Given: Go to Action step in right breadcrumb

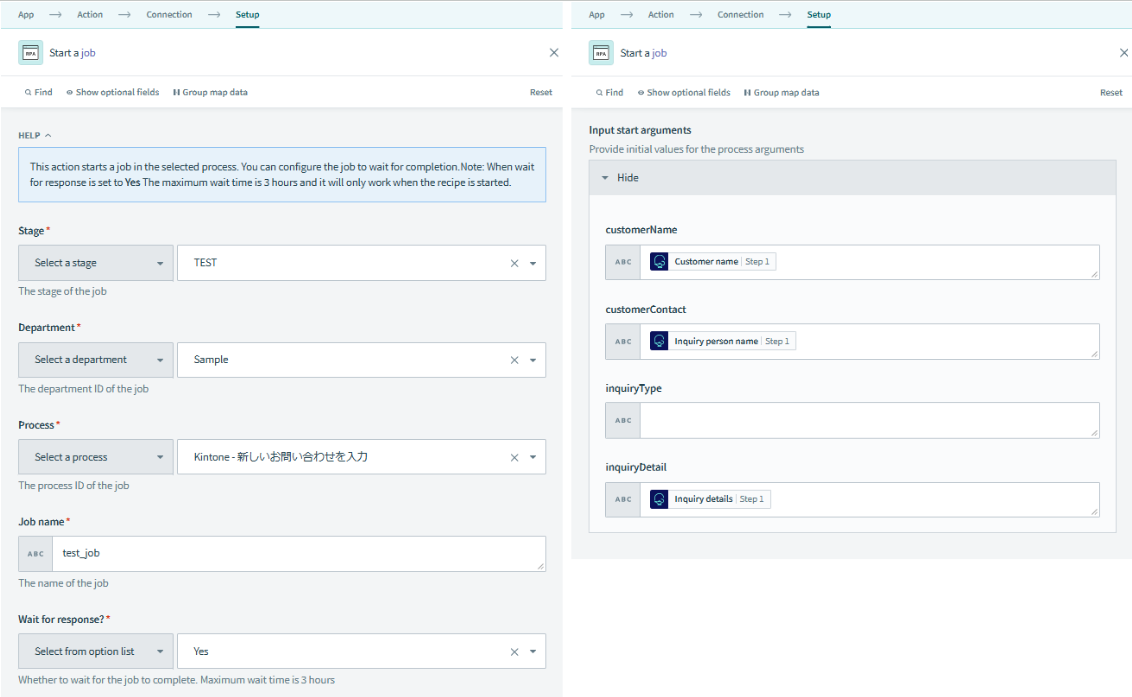Looking at the screenshot, I should [x=661, y=14].
